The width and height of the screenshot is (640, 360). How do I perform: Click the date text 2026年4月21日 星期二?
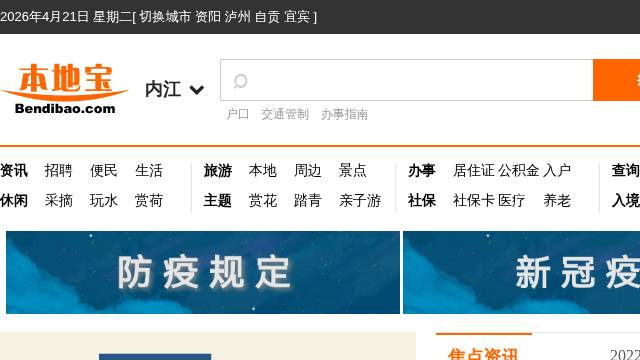[66, 17]
